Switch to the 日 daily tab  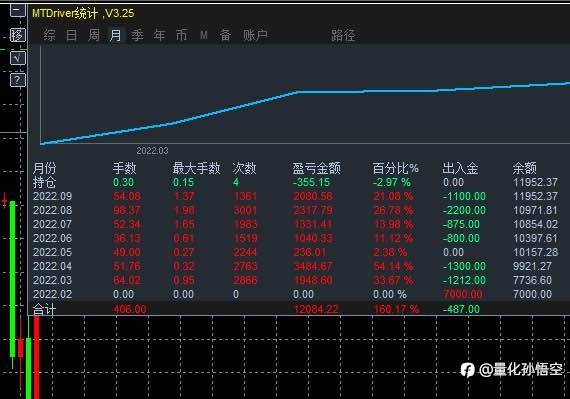click(72, 35)
